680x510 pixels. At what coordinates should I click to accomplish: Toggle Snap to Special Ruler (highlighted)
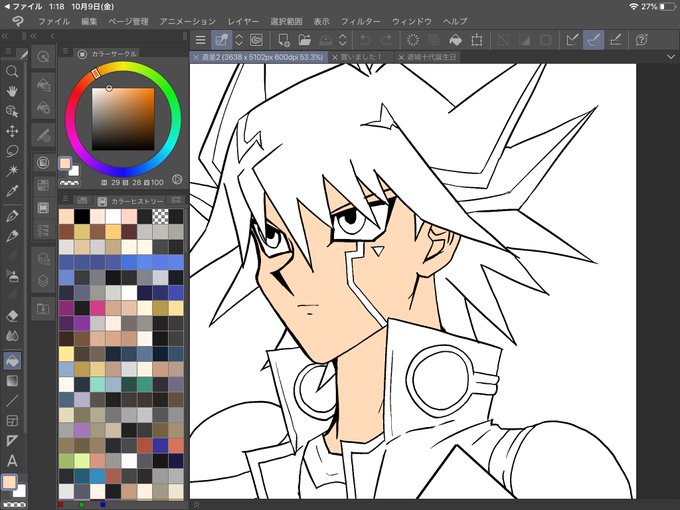coord(593,40)
